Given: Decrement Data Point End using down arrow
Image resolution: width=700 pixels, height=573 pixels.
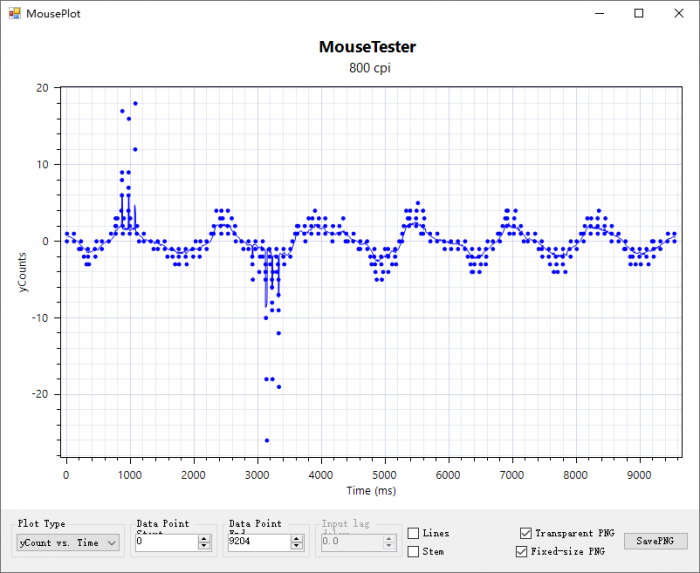Looking at the screenshot, I should [296, 546].
